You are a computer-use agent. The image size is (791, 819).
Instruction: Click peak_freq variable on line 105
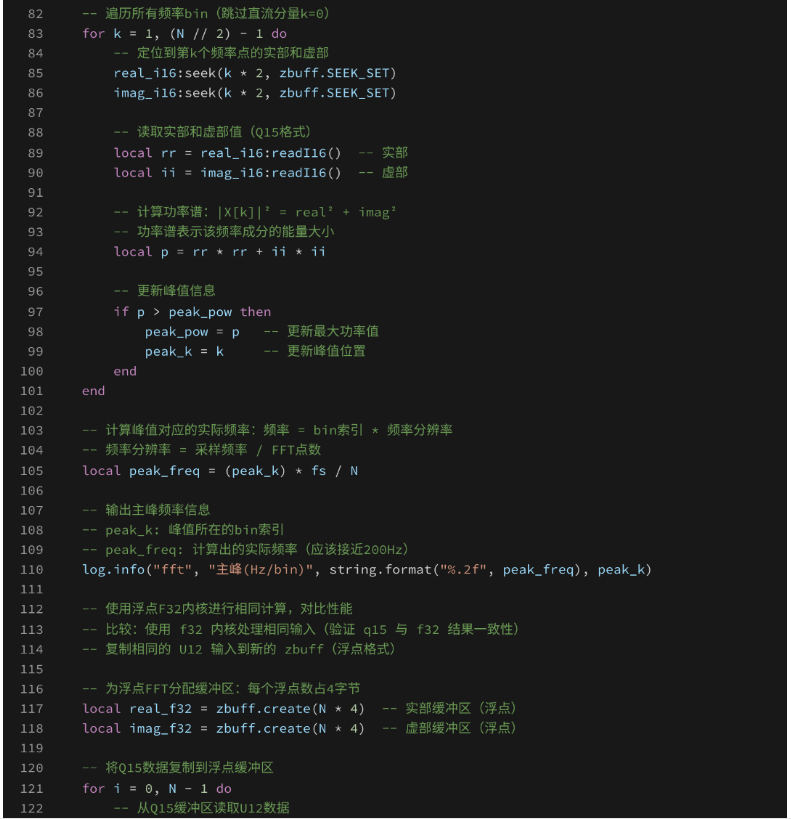(x=164, y=471)
